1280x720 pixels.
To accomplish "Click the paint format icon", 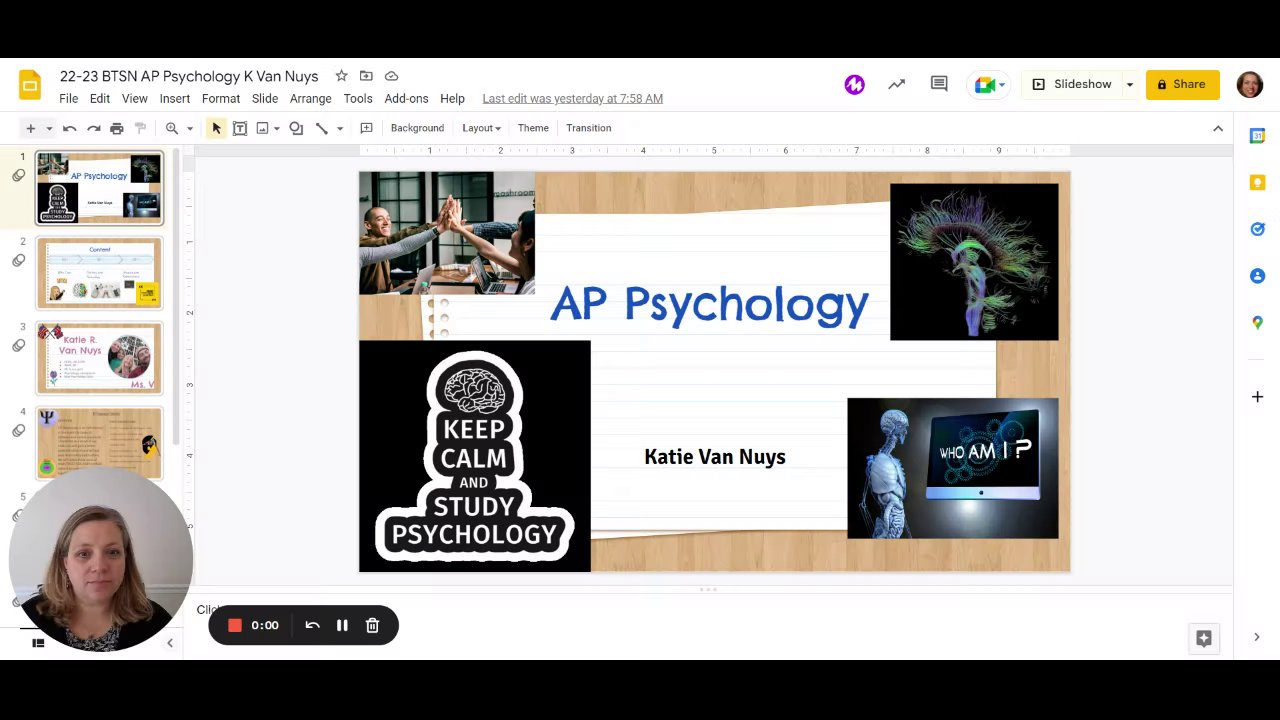I will (141, 128).
